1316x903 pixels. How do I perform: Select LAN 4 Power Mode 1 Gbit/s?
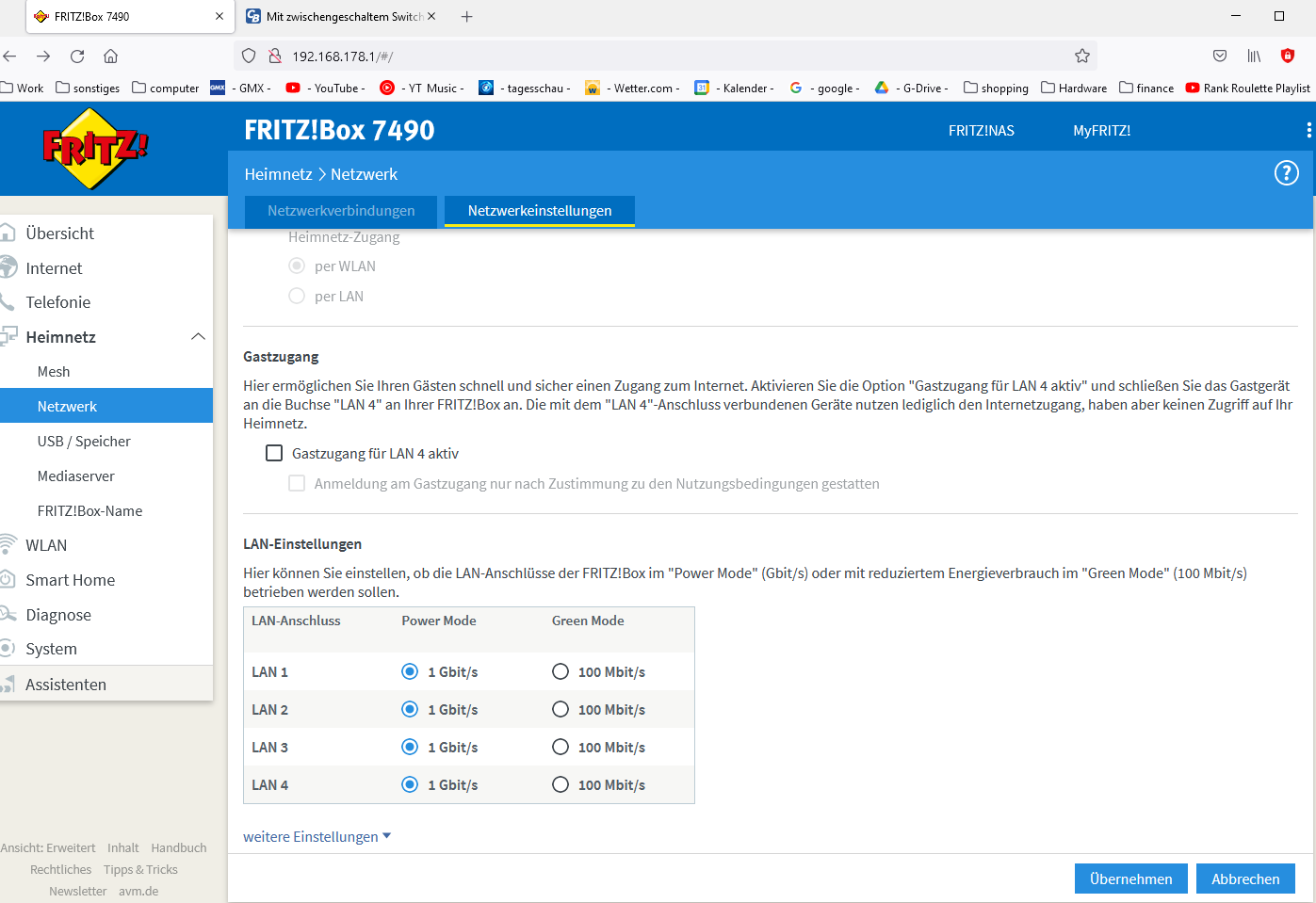pos(410,784)
